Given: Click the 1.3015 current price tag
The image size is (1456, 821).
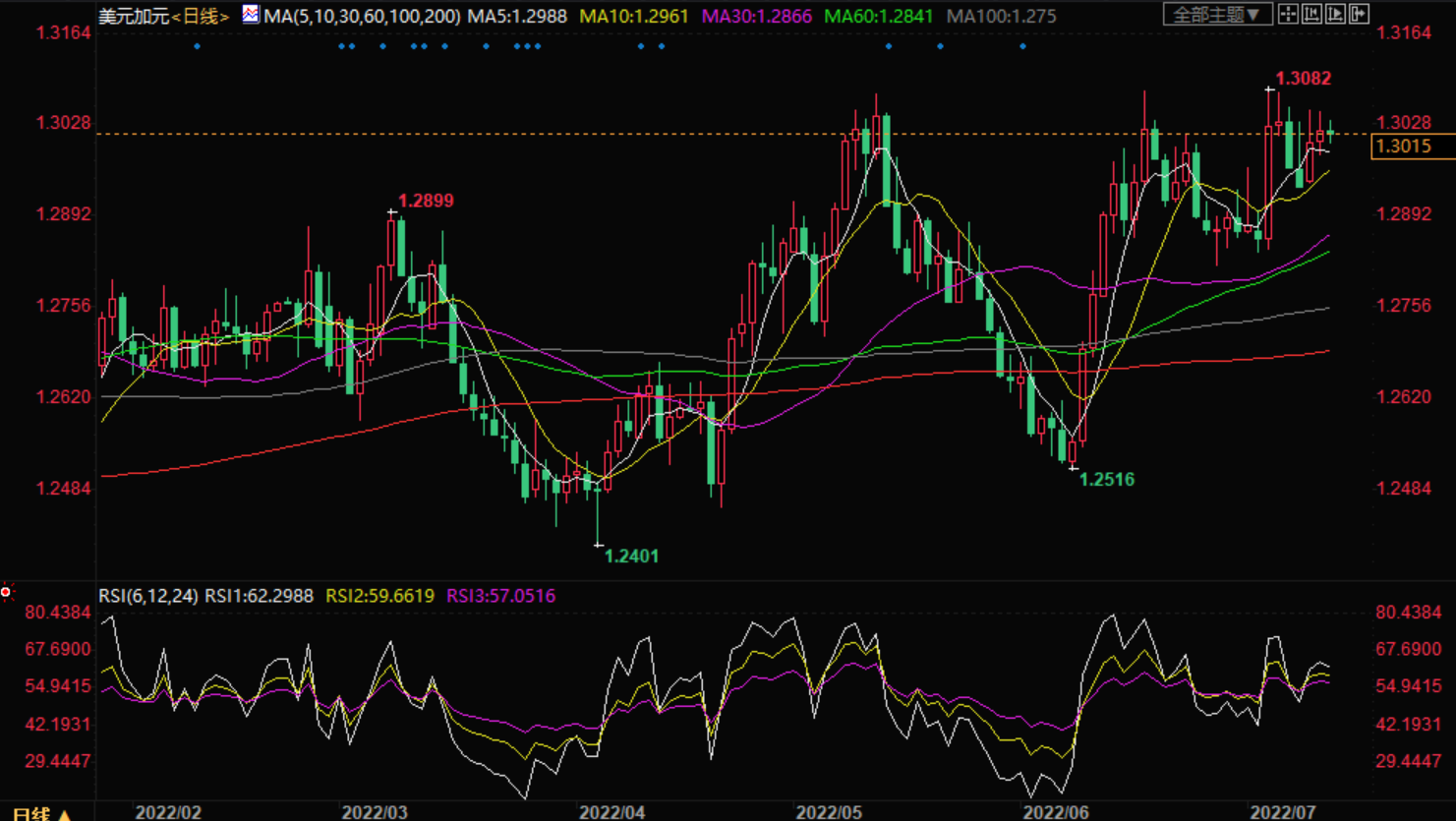Looking at the screenshot, I should [x=1404, y=147].
